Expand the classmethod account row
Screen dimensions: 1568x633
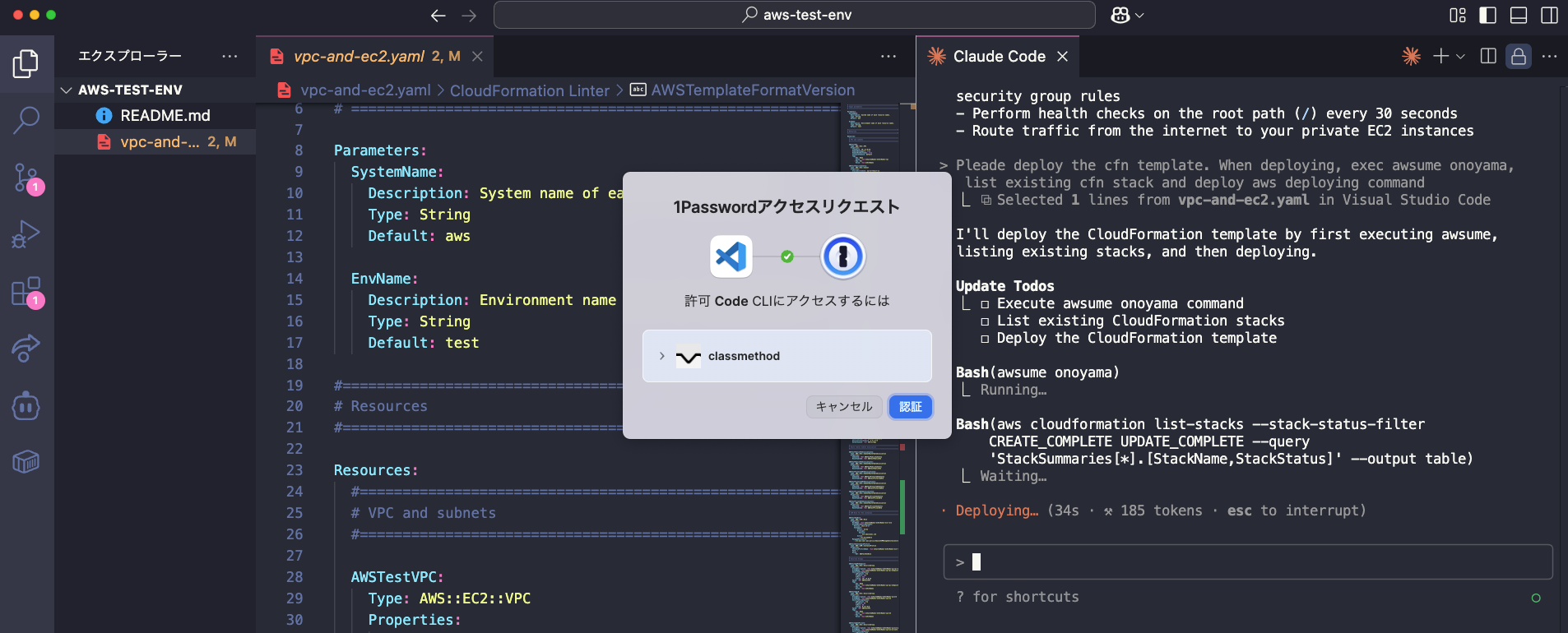[662, 356]
